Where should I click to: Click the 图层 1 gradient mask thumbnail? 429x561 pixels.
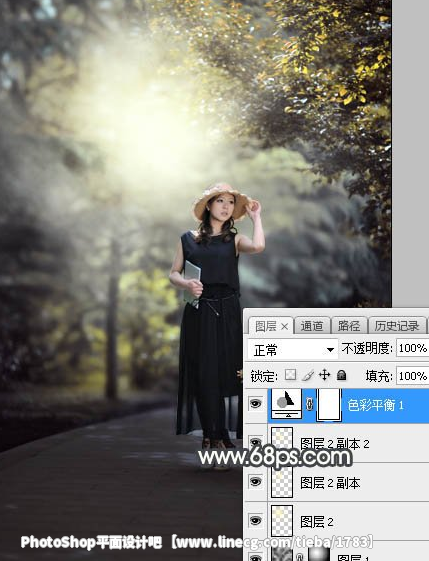point(319,553)
